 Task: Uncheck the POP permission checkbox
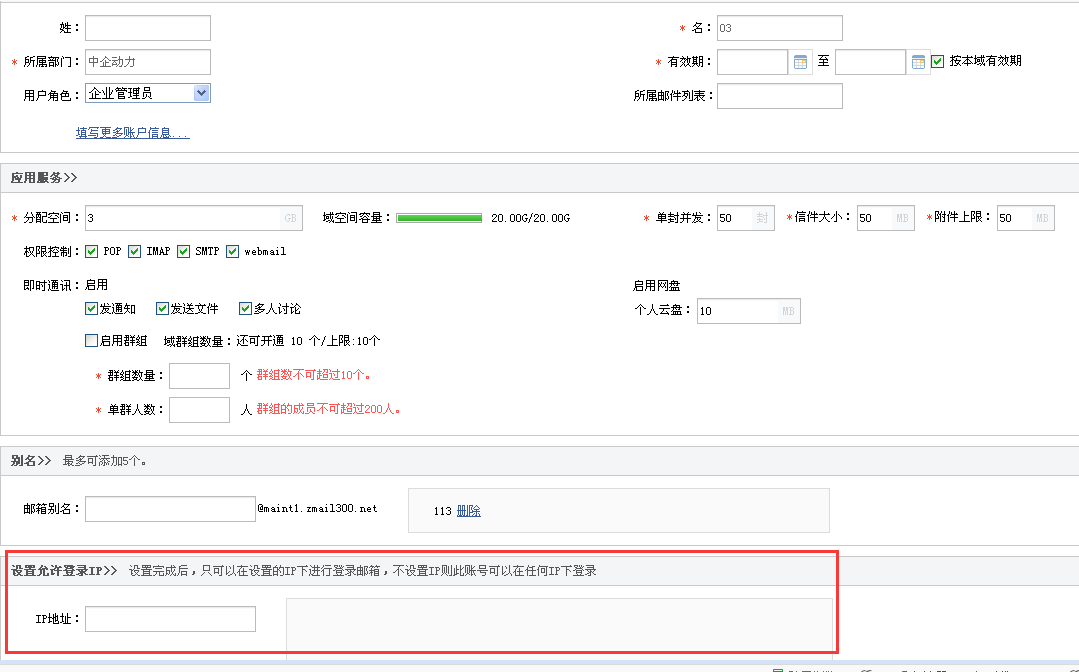[92, 251]
